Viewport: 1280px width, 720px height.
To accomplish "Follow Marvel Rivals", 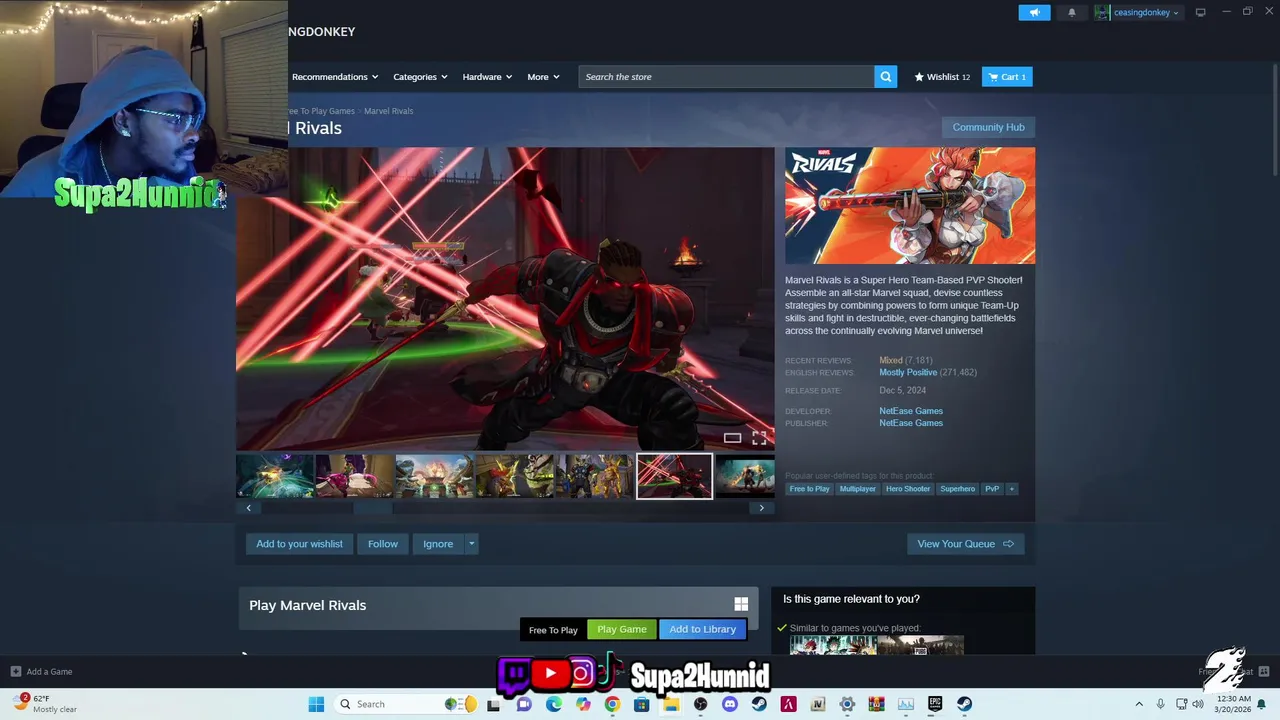I will tap(383, 544).
